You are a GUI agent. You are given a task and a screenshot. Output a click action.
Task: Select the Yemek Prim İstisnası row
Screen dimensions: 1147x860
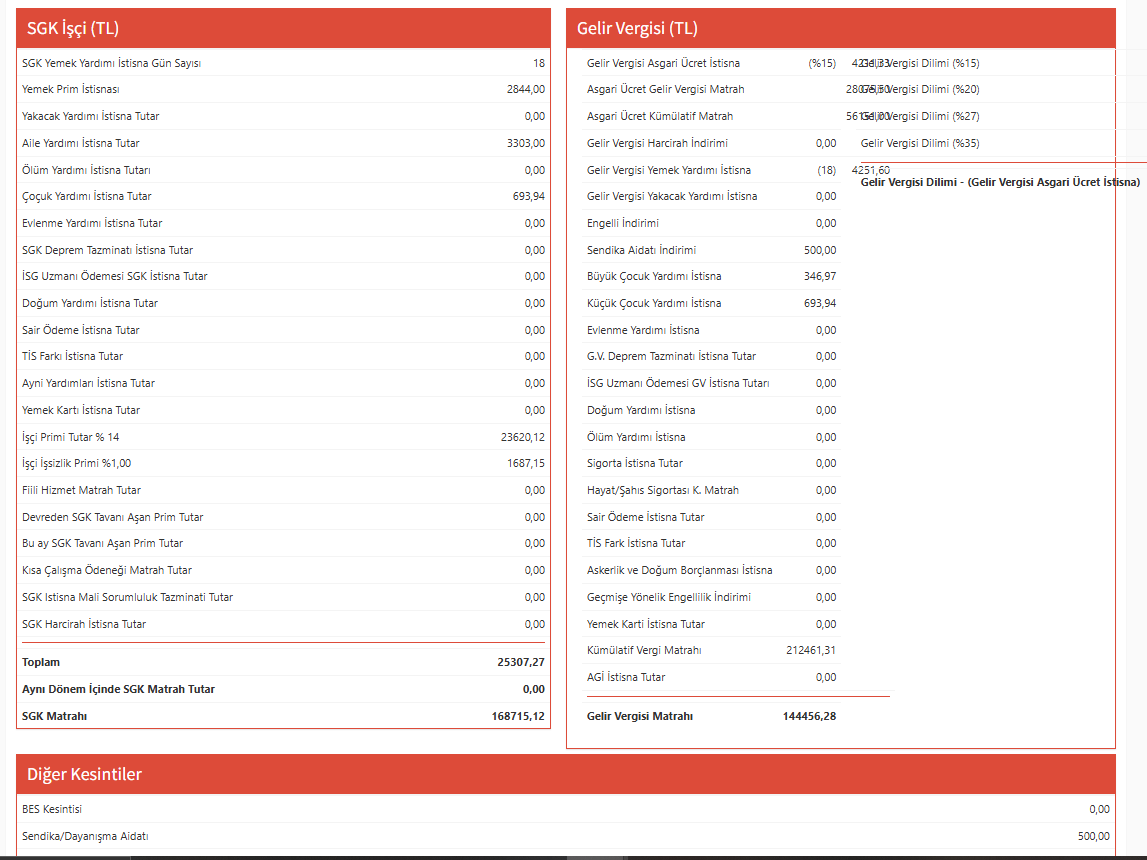pyautogui.click(x=283, y=90)
